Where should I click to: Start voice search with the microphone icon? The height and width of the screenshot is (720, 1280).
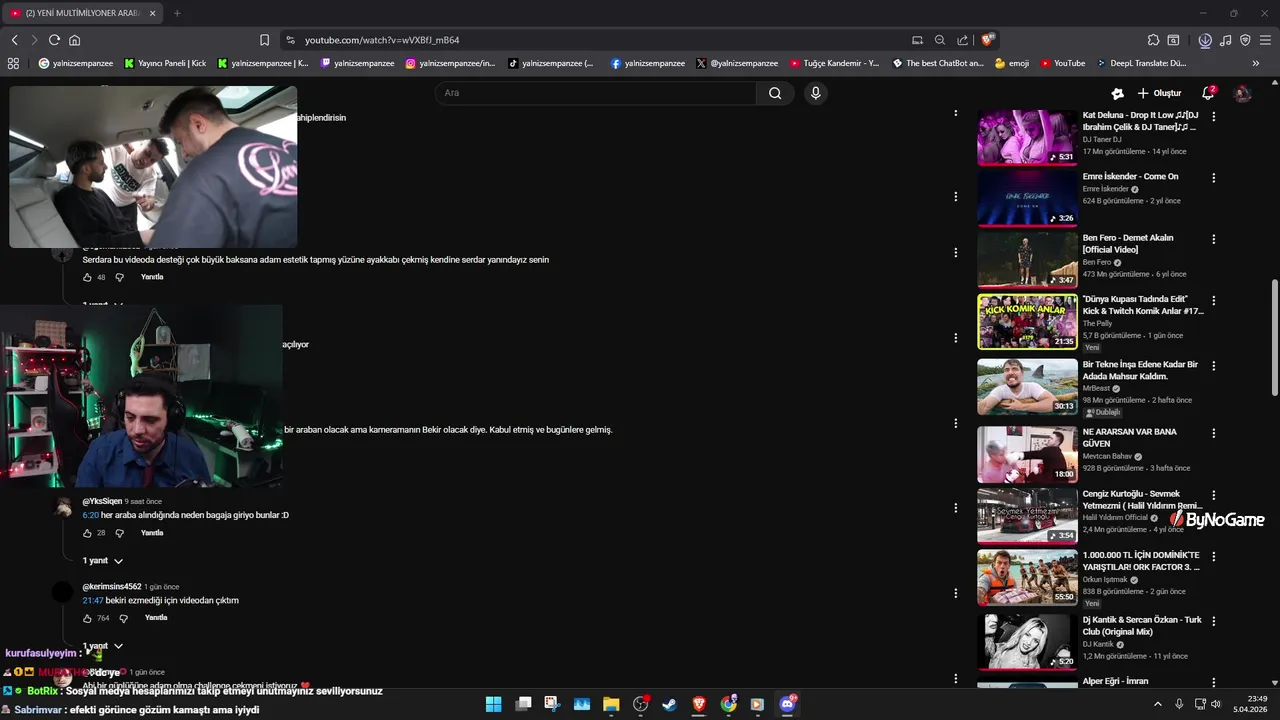pos(816,93)
